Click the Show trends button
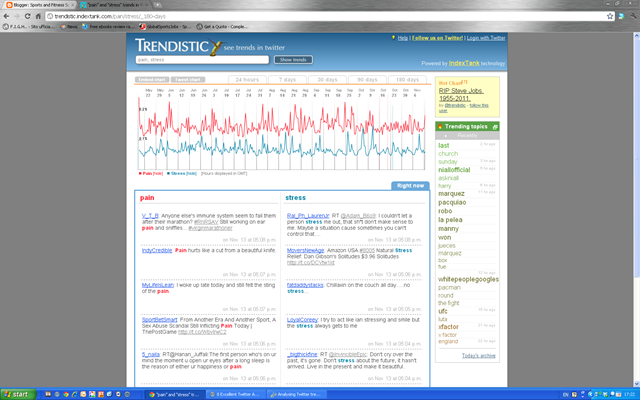This screenshot has height=400, width=640. tap(293, 60)
